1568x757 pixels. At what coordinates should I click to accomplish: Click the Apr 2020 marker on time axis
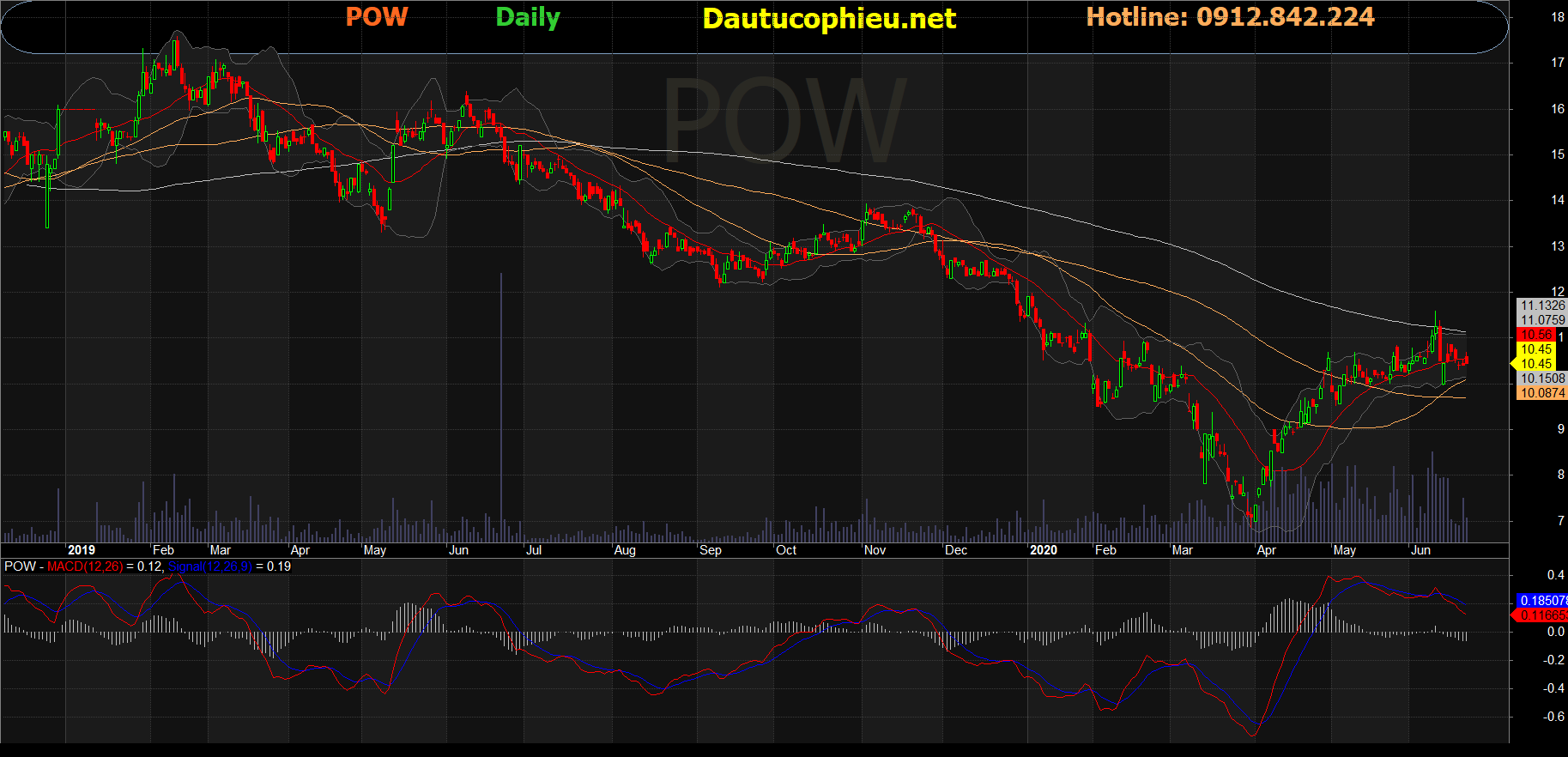tap(1266, 550)
